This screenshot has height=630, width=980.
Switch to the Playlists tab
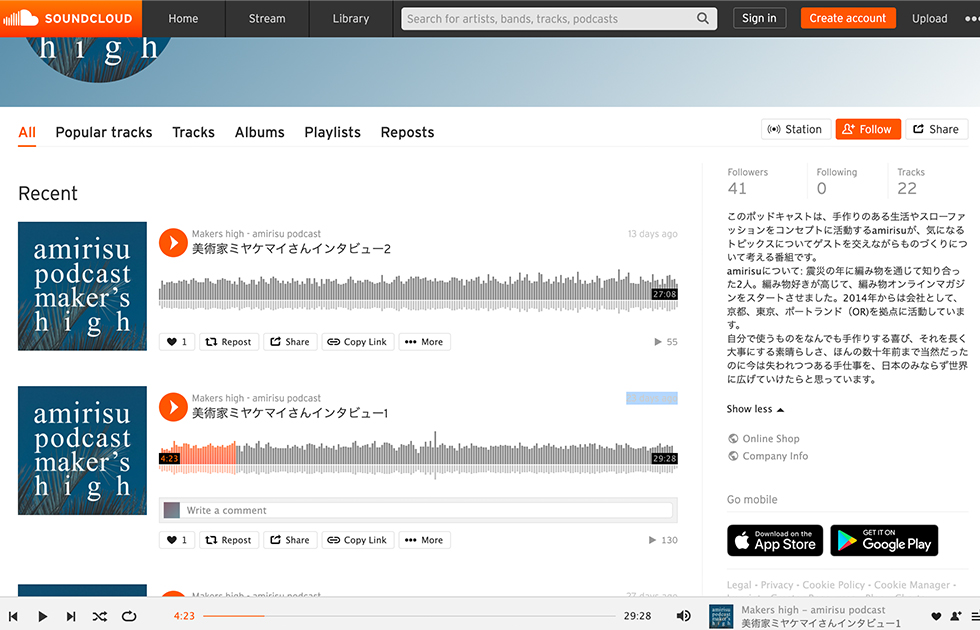coord(332,132)
